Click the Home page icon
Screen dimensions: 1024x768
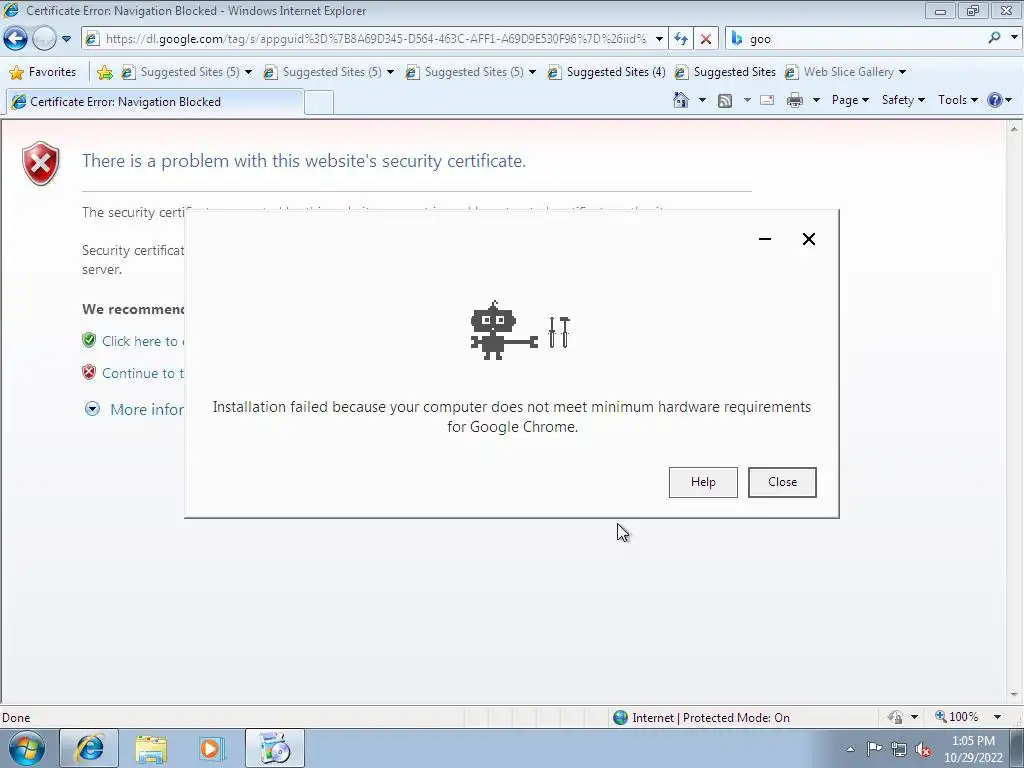click(680, 100)
